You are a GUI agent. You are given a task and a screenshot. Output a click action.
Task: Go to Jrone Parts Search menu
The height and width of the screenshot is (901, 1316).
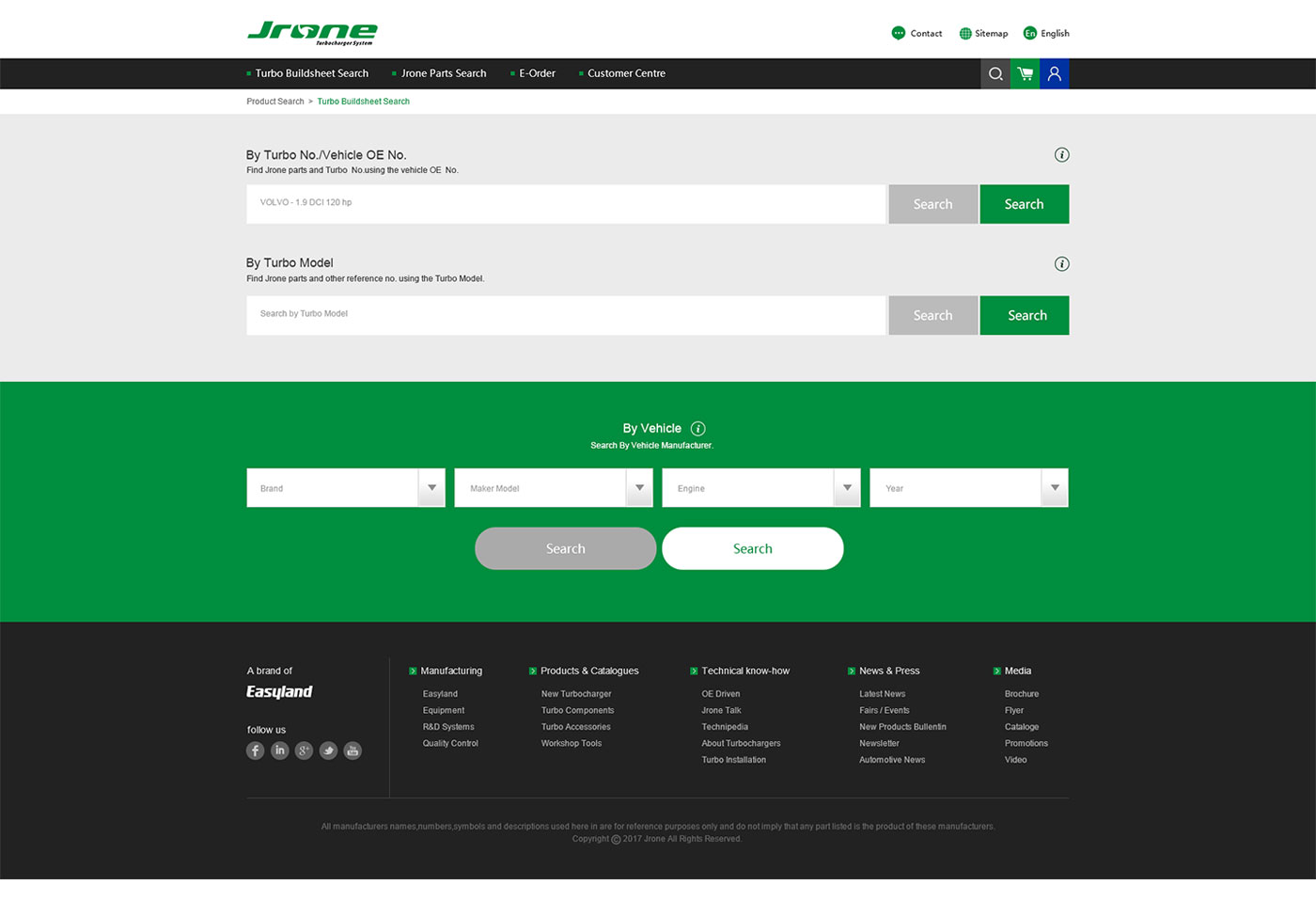pyautogui.click(x=443, y=73)
